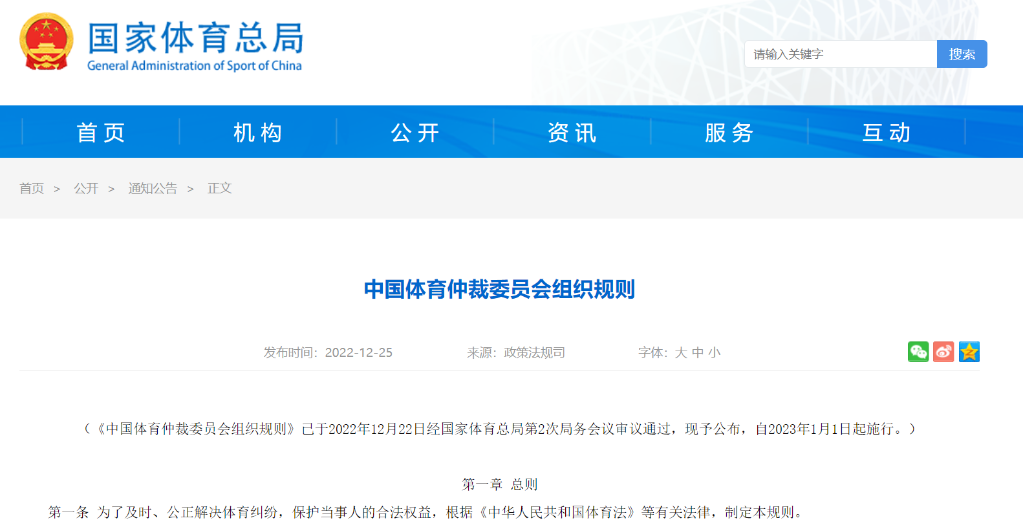Select the 公开 navigation tab
This screenshot has height=527, width=1023.
(x=415, y=132)
